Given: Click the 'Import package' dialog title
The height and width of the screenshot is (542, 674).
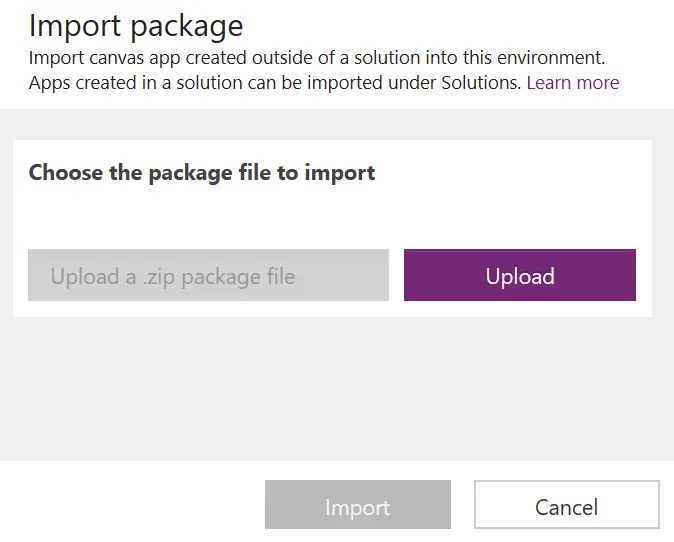Looking at the screenshot, I should point(136,25).
